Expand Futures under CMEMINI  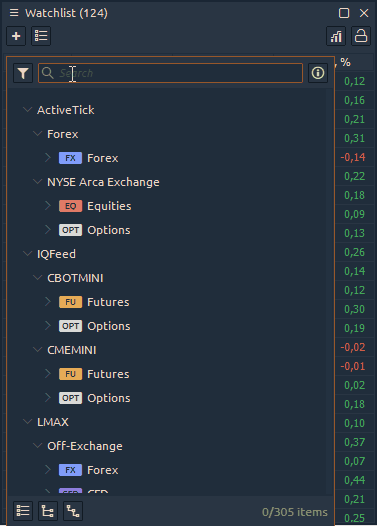coord(48,374)
